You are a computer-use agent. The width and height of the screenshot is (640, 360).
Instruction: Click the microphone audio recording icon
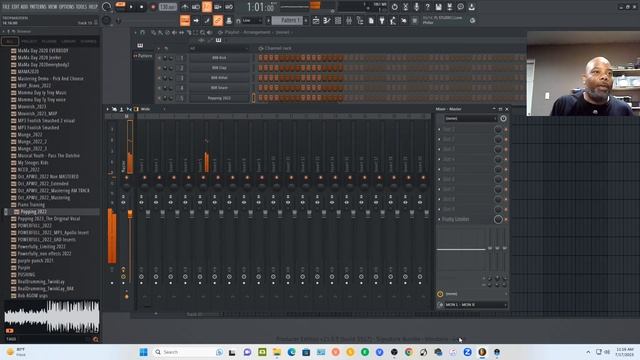416,7
